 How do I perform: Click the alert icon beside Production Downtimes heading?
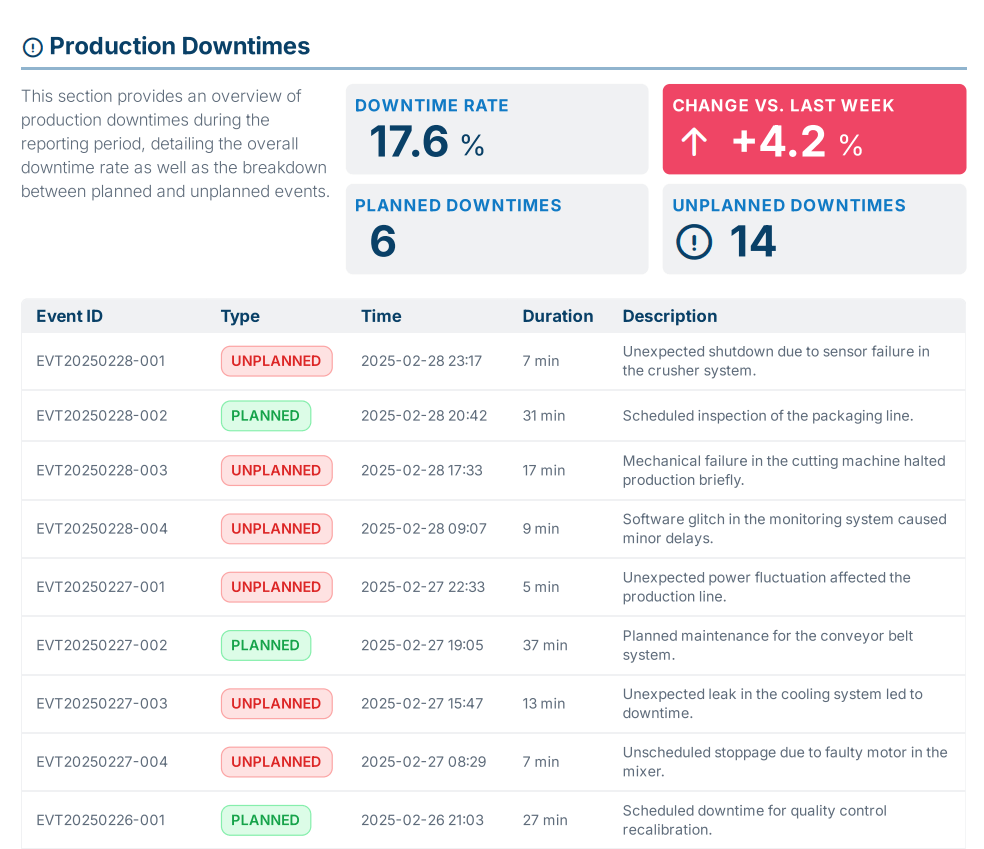coord(32,47)
